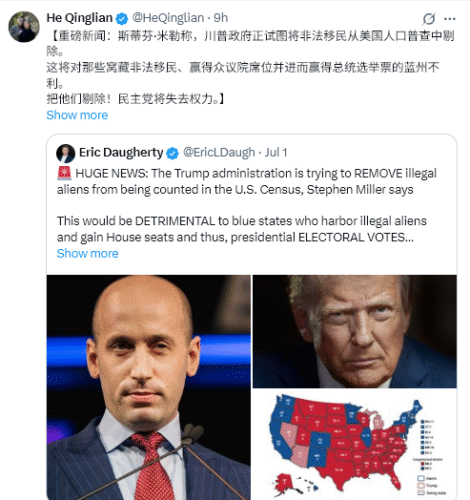Viewport: 470px width, 500px height.
Task: Open the Trump portrait photo
Action: (355, 331)
